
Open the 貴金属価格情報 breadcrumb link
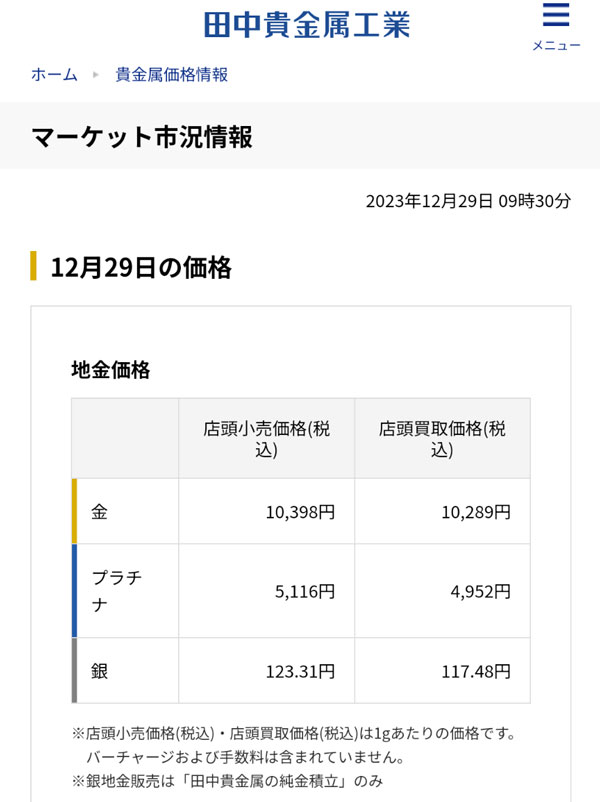click(172, 75)
